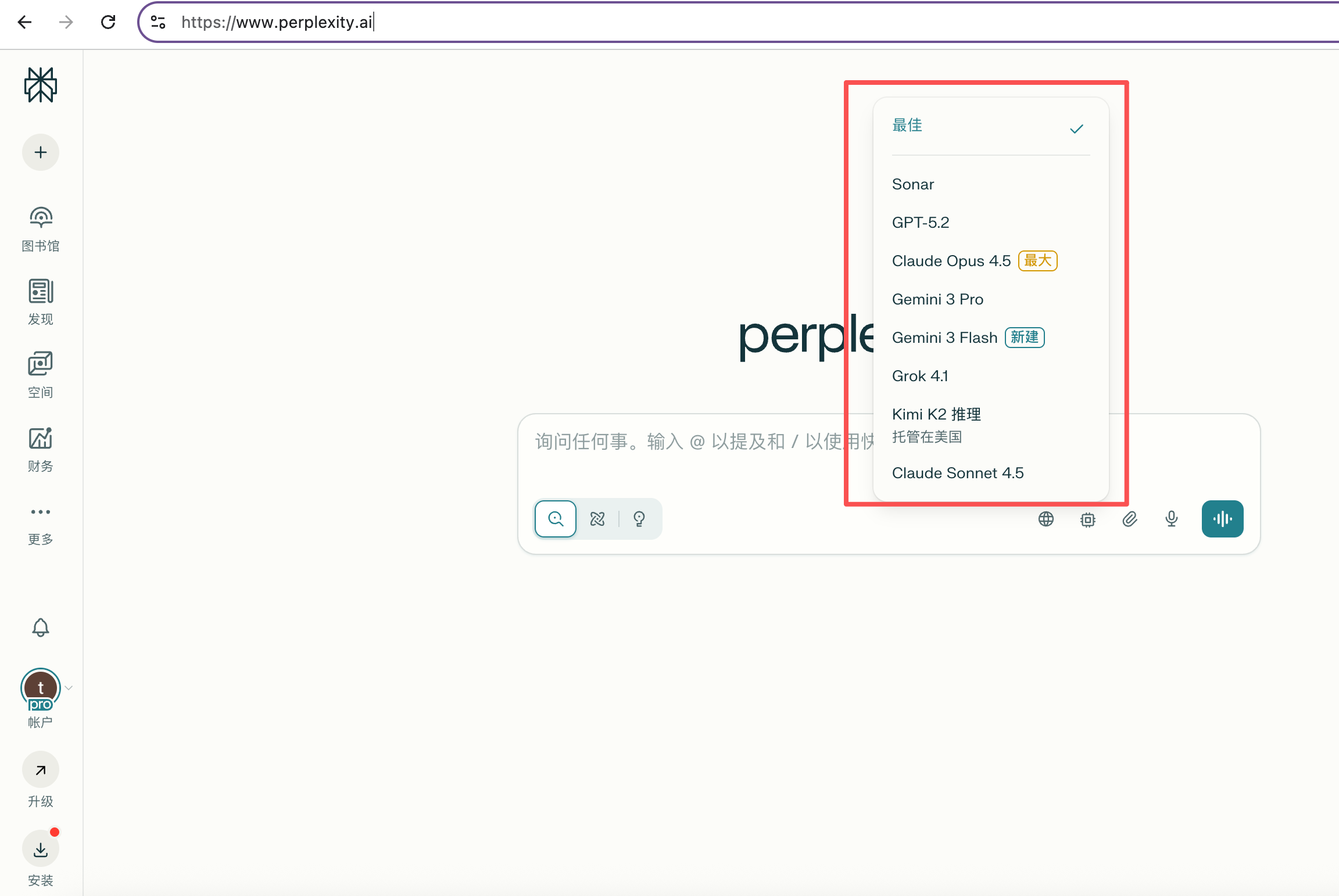The height and width of the screenshot is (896, 1339).
Task: Go back in browser history
Action: (x=24, y=22)
